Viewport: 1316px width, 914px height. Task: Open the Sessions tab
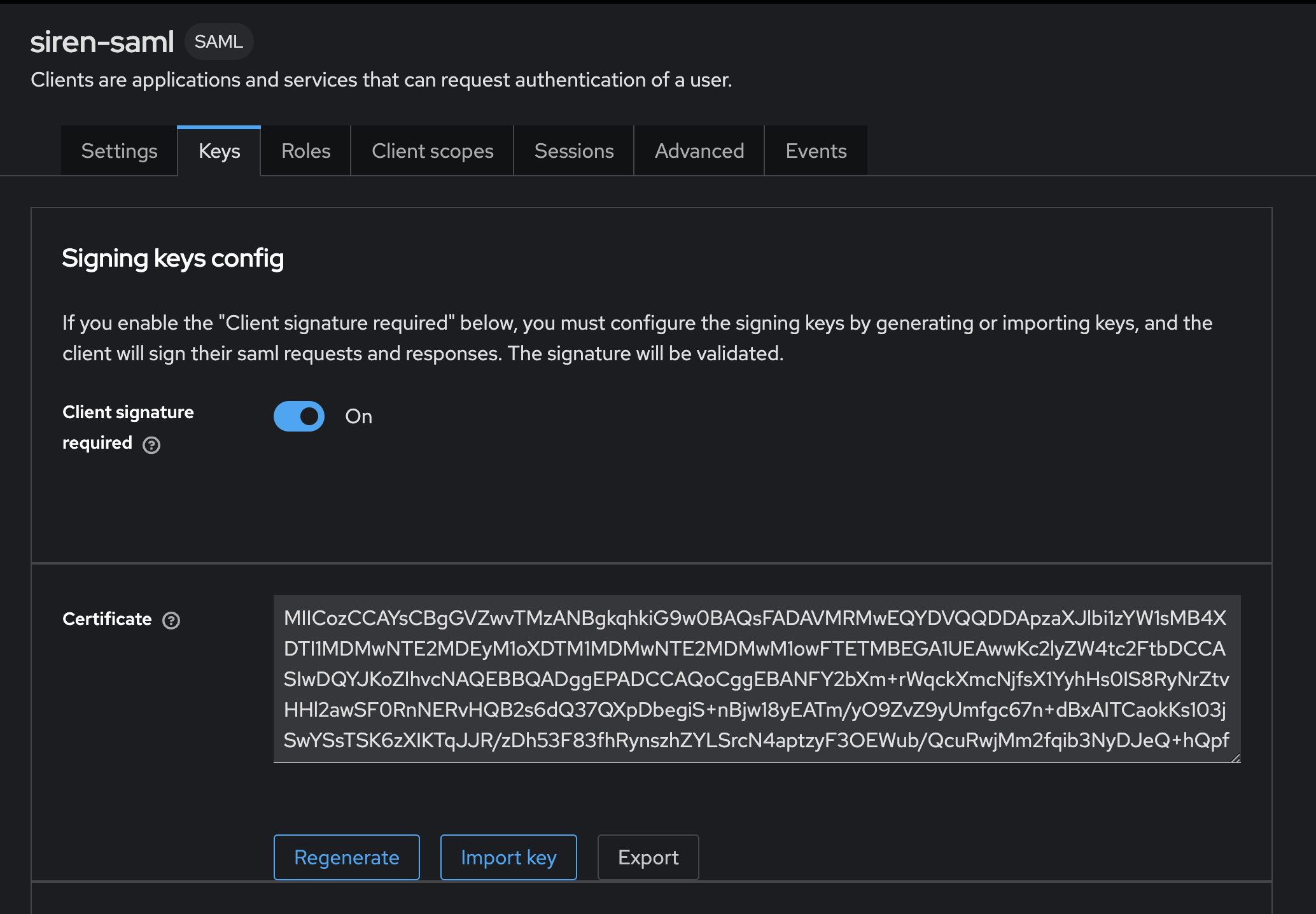click(x=573, y=151)
